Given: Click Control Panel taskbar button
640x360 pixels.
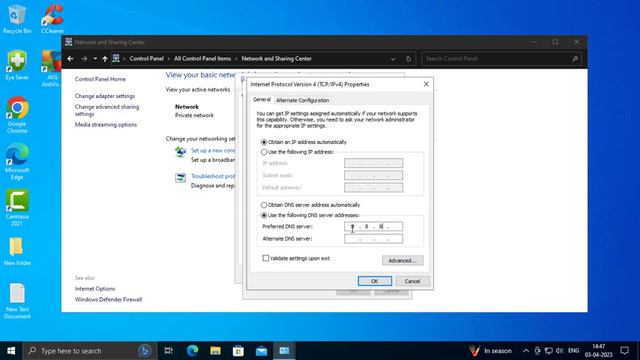Looking at the screenshot, I should point(284,351).
